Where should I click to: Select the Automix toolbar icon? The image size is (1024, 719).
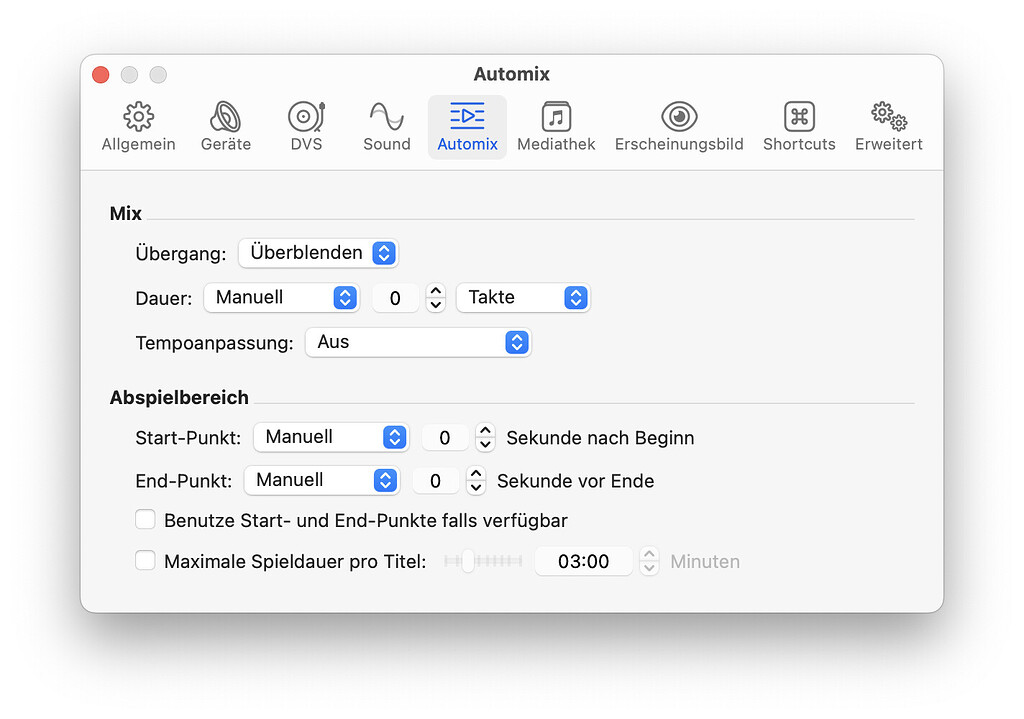467,126
